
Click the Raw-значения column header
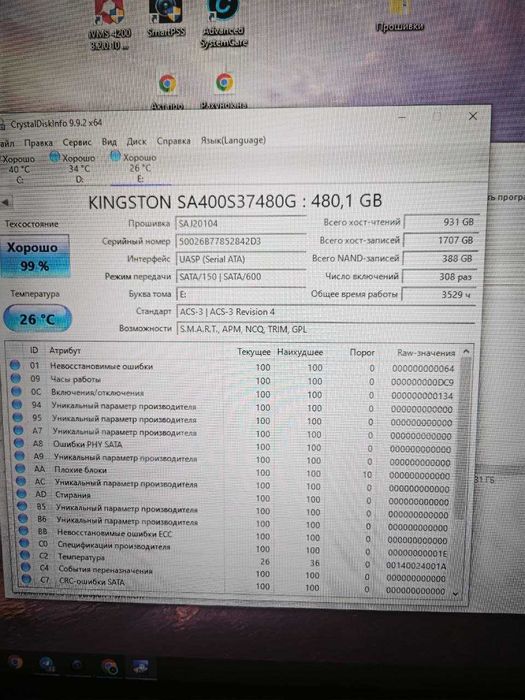(426, 353)
